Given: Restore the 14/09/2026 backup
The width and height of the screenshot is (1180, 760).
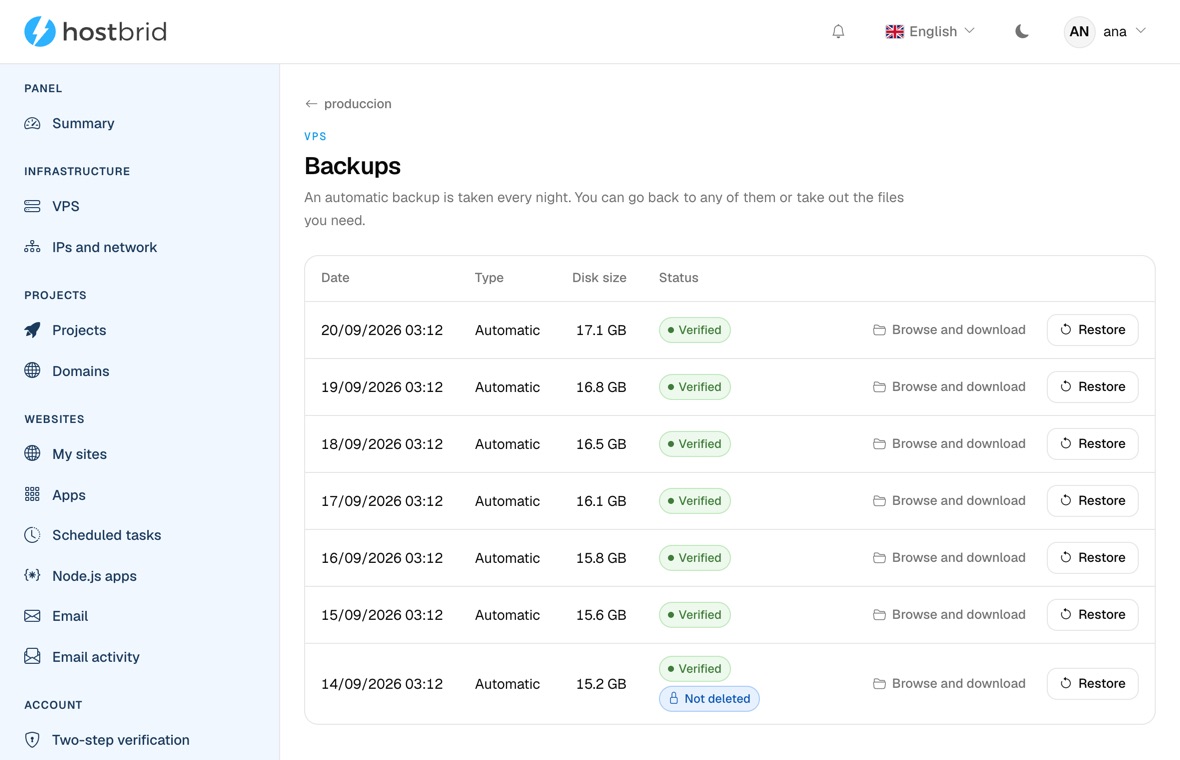Looking at the screenshot, I should (x=1092, y=683).
